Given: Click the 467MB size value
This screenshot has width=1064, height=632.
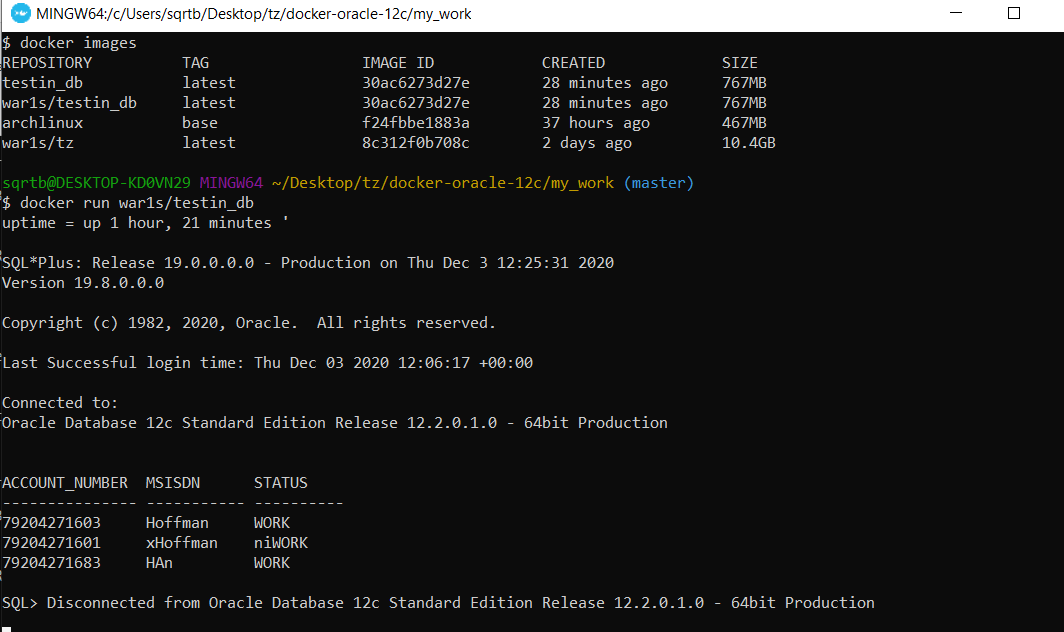Looking at the screenshot, I should 744,123.
